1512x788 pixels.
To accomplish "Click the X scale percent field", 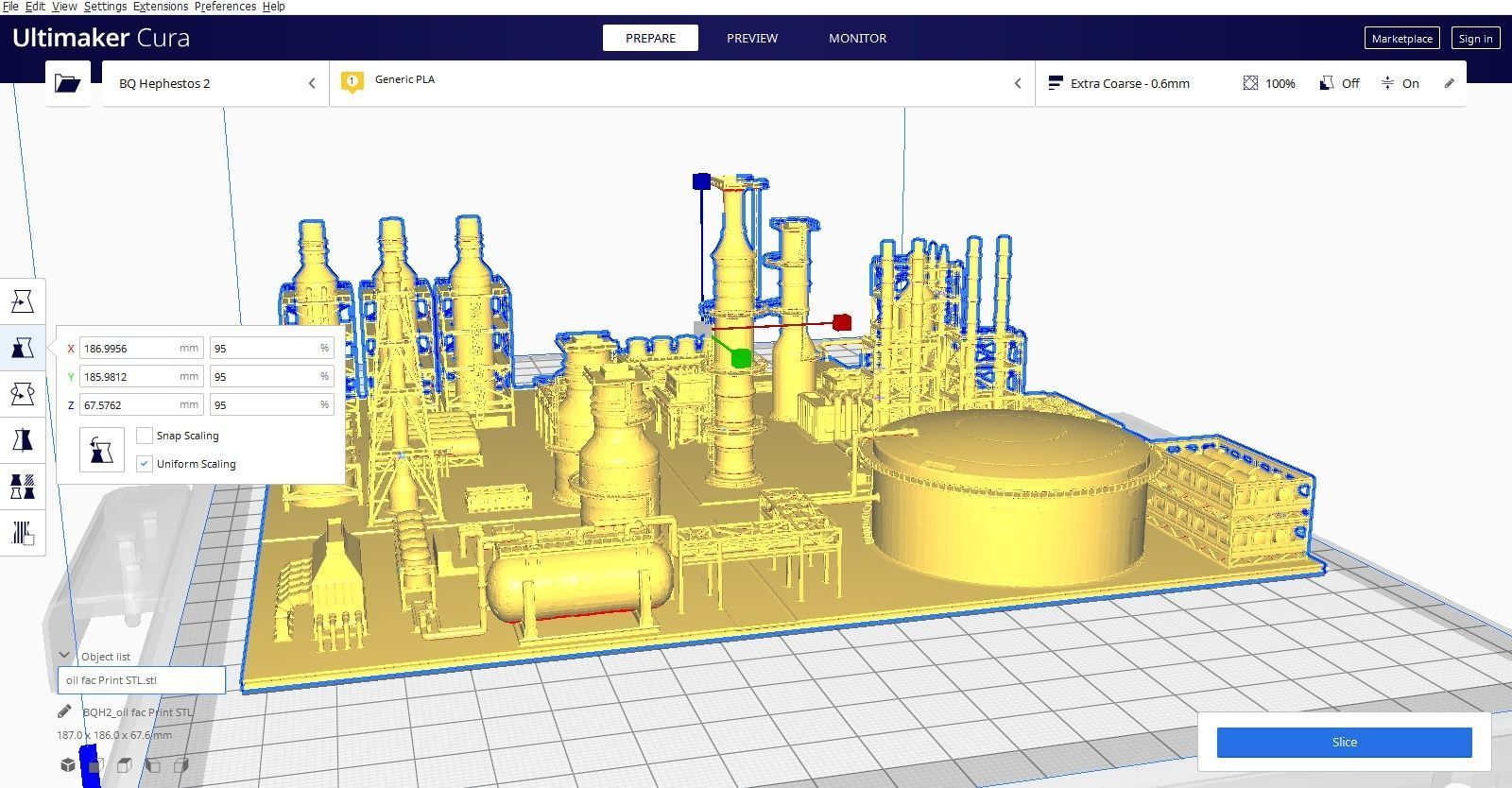I will tap(271, 349).
